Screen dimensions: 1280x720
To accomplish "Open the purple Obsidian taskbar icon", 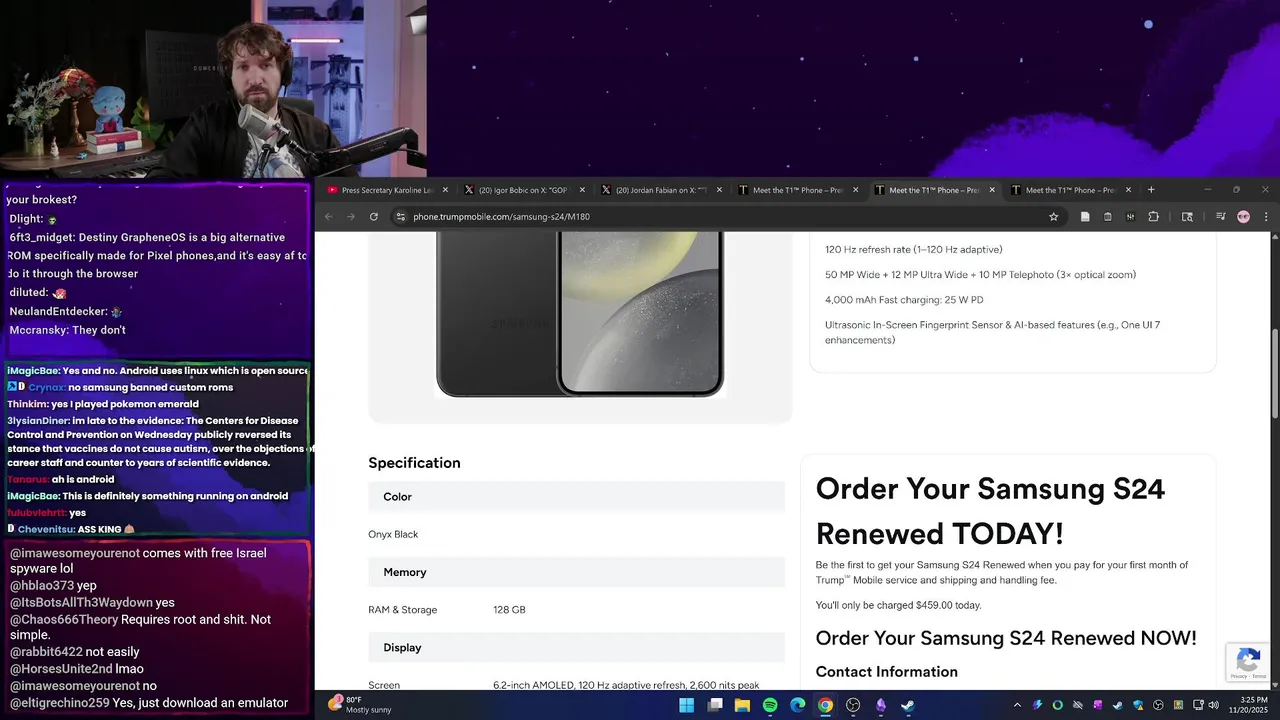I will pos(881,705).
